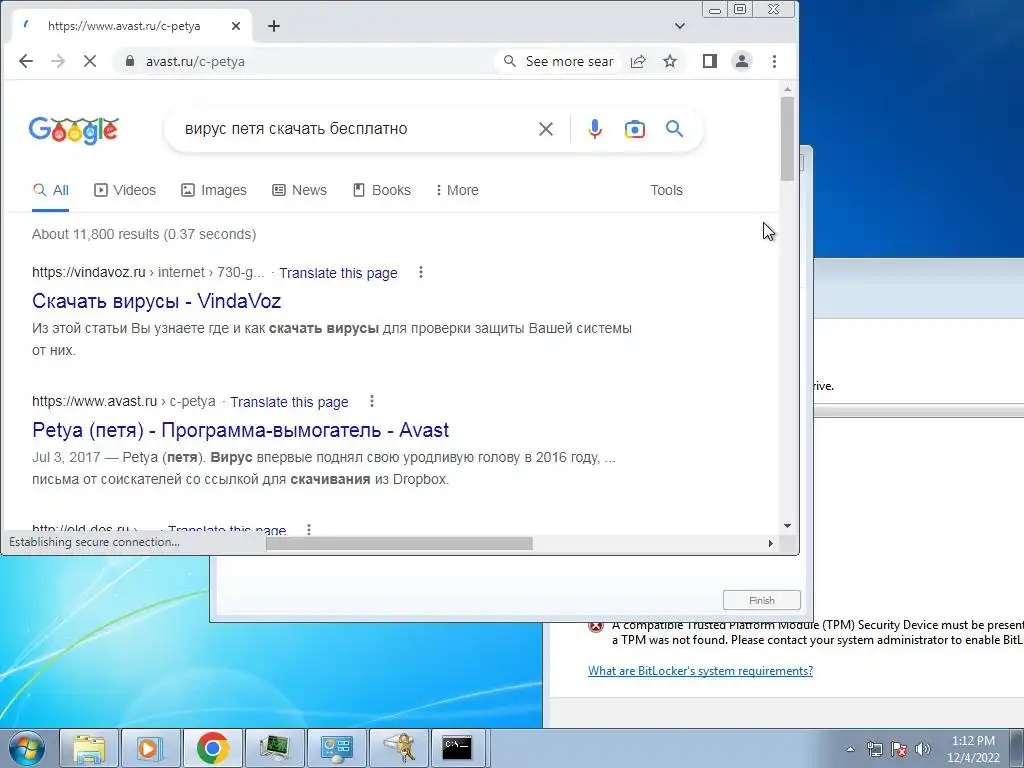
Task: Switch to the Videos tab
Action: coord(125,190)
